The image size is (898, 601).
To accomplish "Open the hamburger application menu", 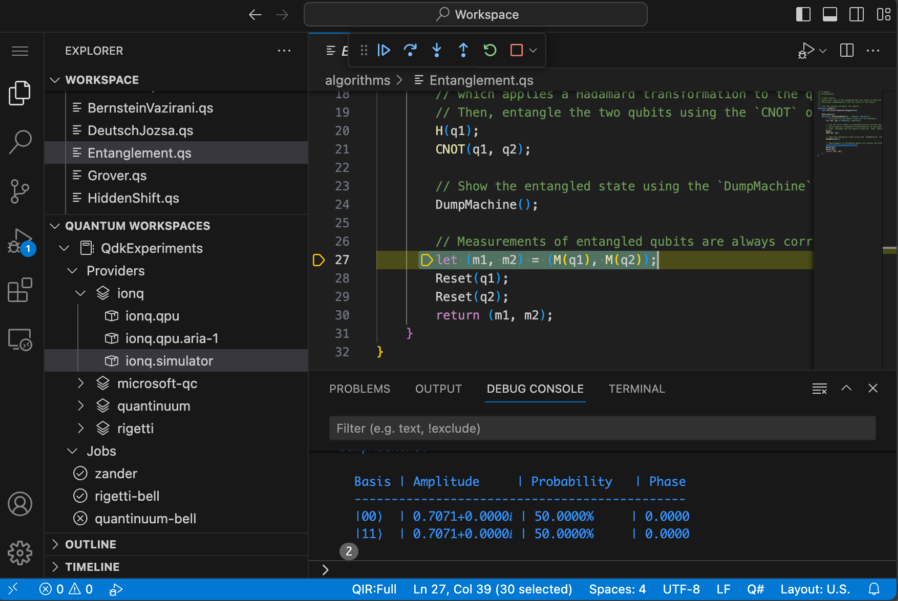I will point(20,51).
